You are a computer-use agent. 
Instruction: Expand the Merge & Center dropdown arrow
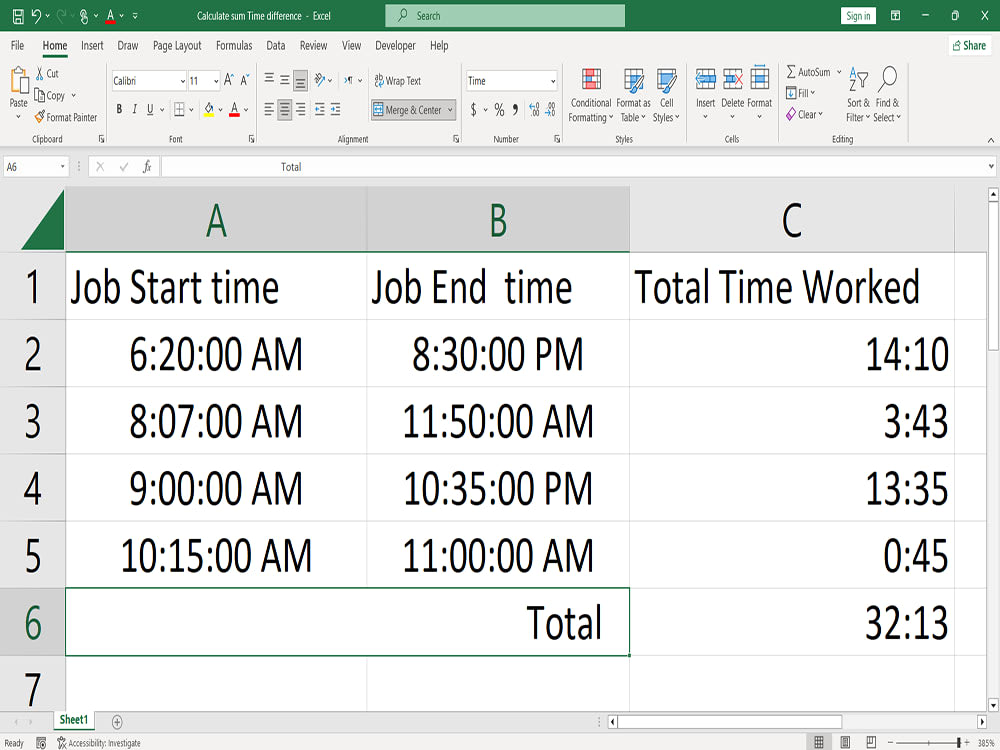click(x=450, y=110)
